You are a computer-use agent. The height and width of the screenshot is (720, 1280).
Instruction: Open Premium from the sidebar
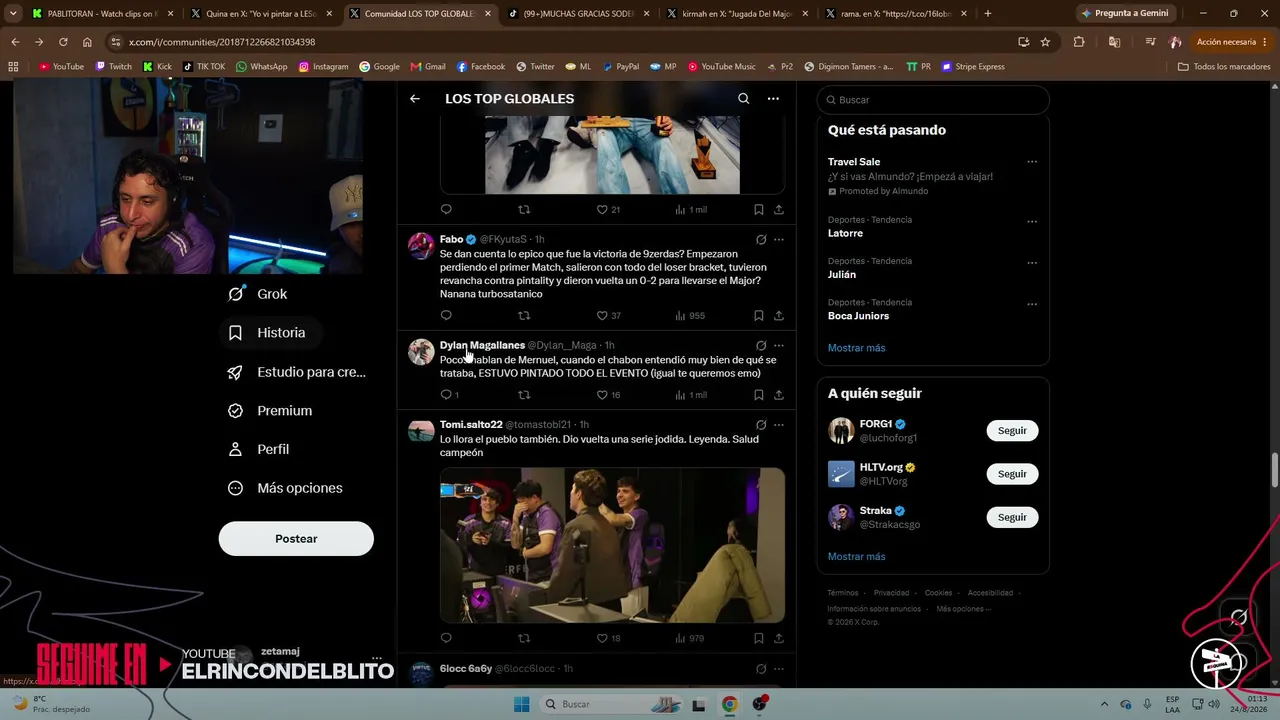click(270, 411)
